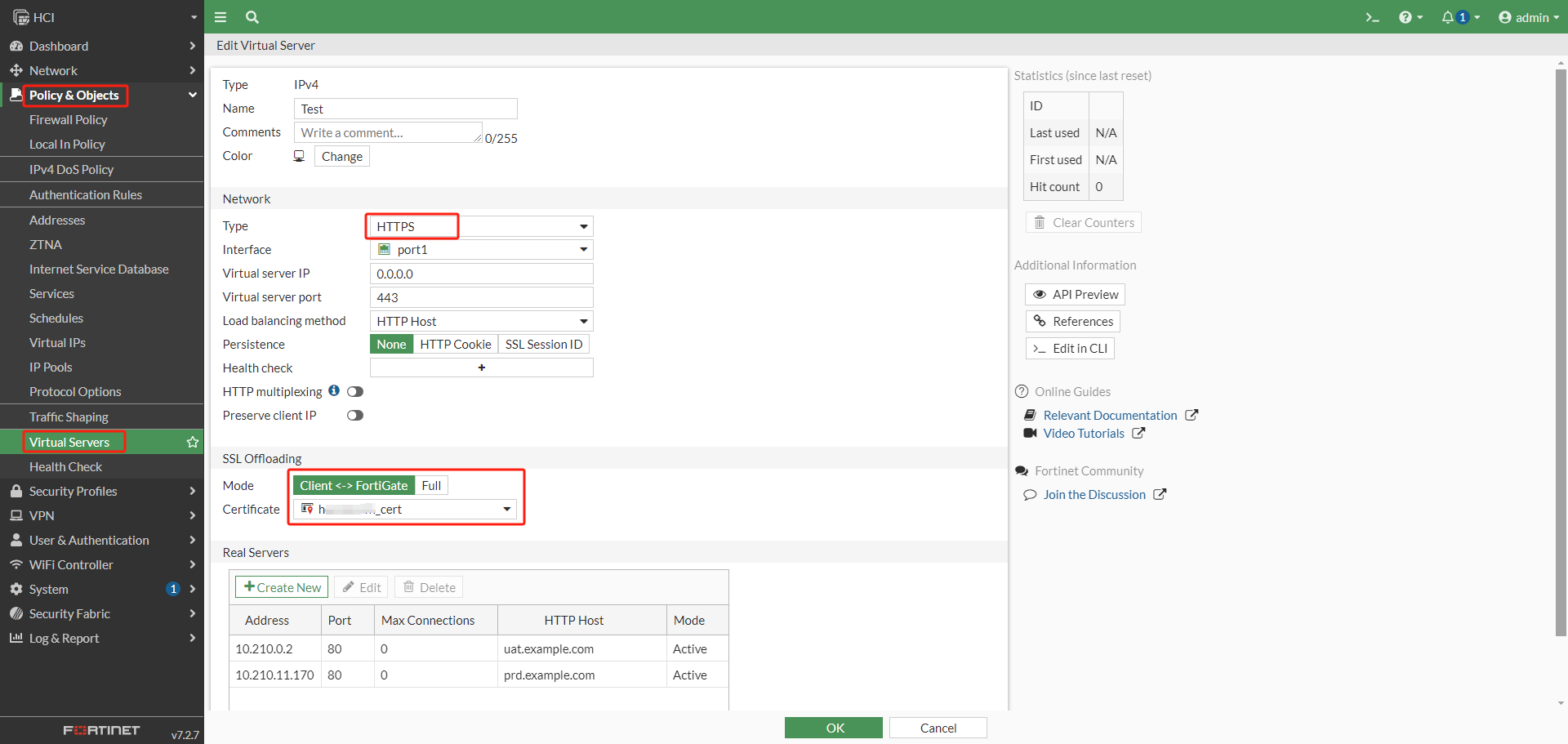1568x744 pixels.
Task: Open the help menu question mark icon
Action: tap(1408, 17)
